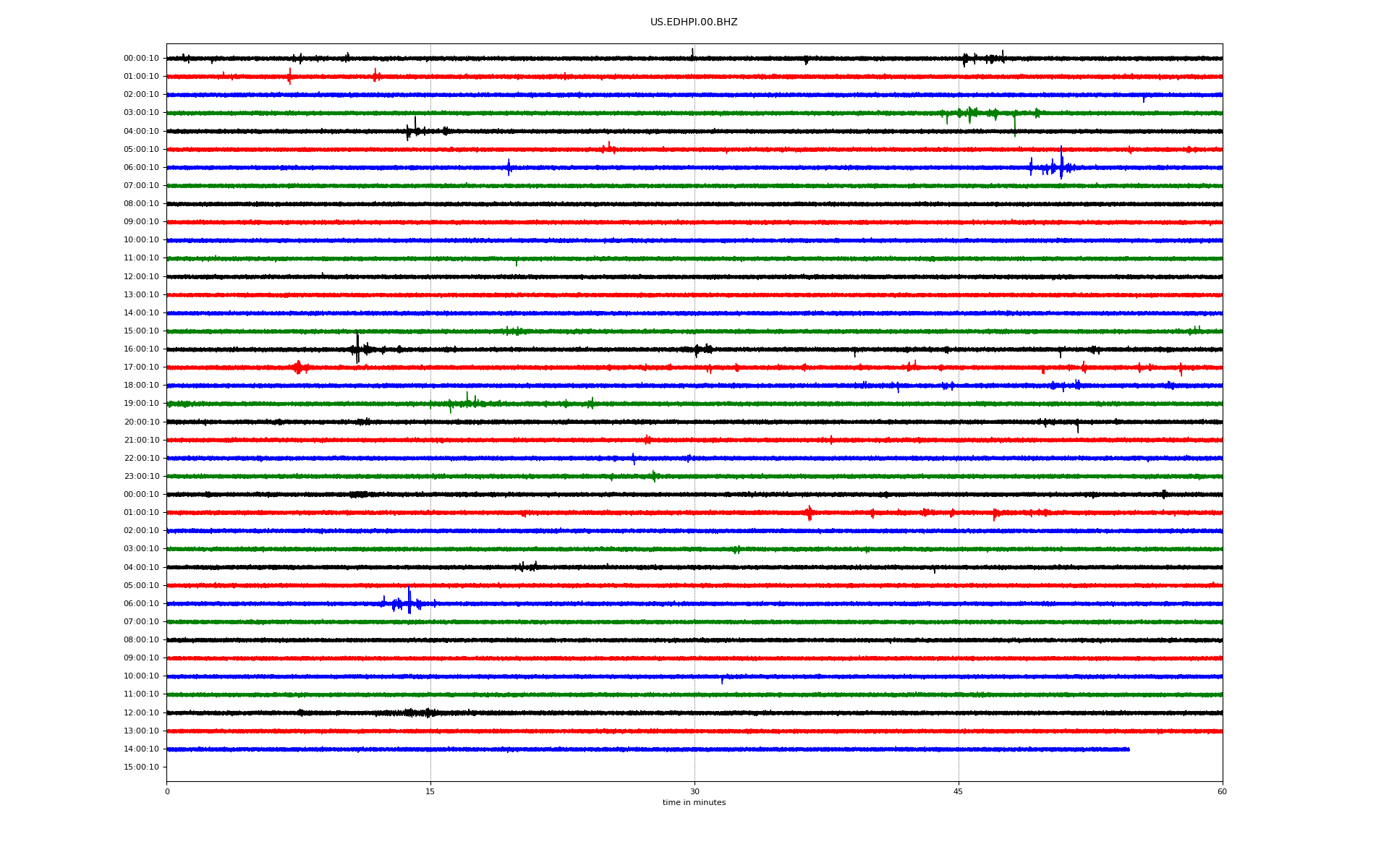Screen dimensions: 1389x868
Task: Select the 21:00:10 row label
Action: click(141, 441)
